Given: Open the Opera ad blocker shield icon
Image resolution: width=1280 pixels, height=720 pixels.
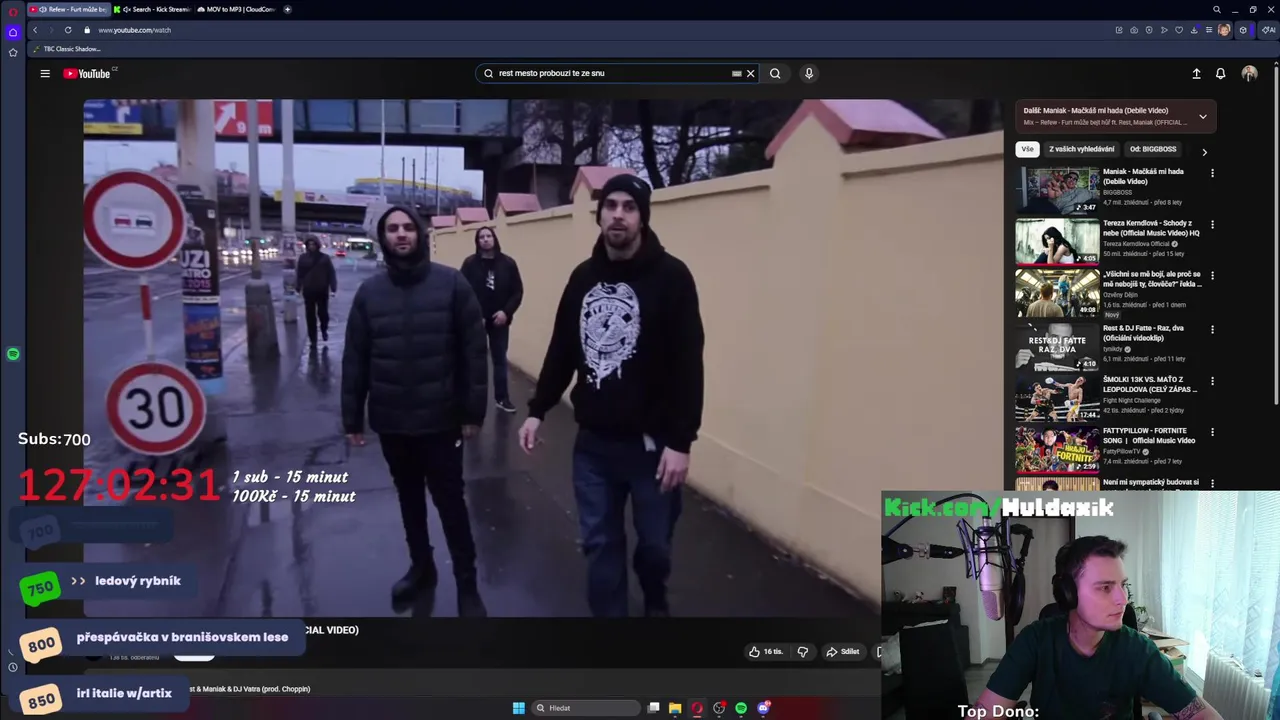Looking at the screenshot, I should click(1149, 30).
